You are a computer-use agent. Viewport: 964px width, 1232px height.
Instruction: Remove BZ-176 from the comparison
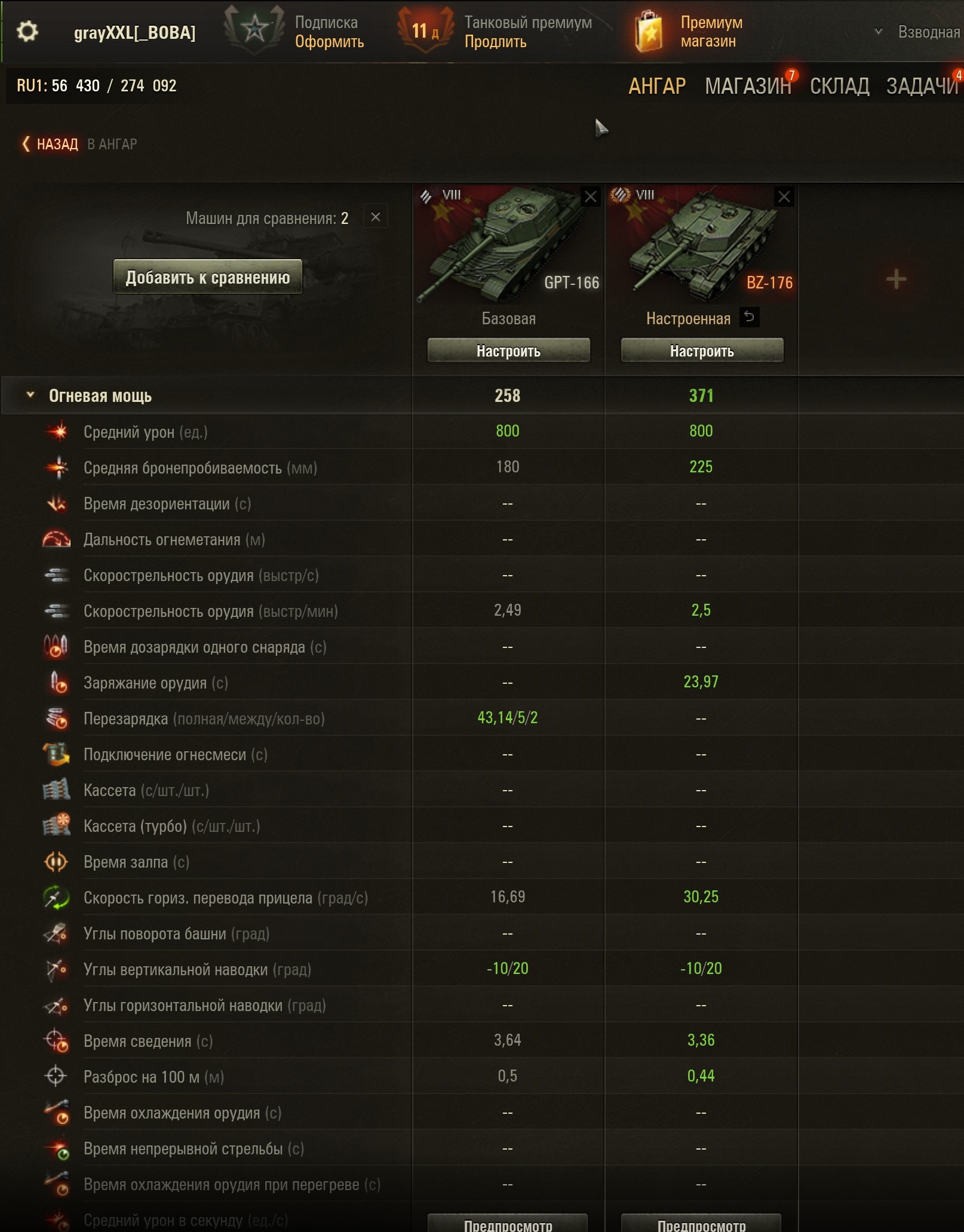(784, 196)
